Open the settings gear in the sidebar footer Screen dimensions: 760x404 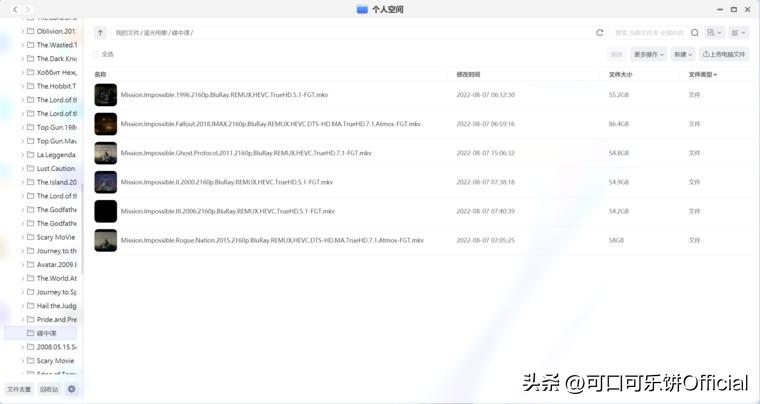pyautogui.click(x=72, y=389)
